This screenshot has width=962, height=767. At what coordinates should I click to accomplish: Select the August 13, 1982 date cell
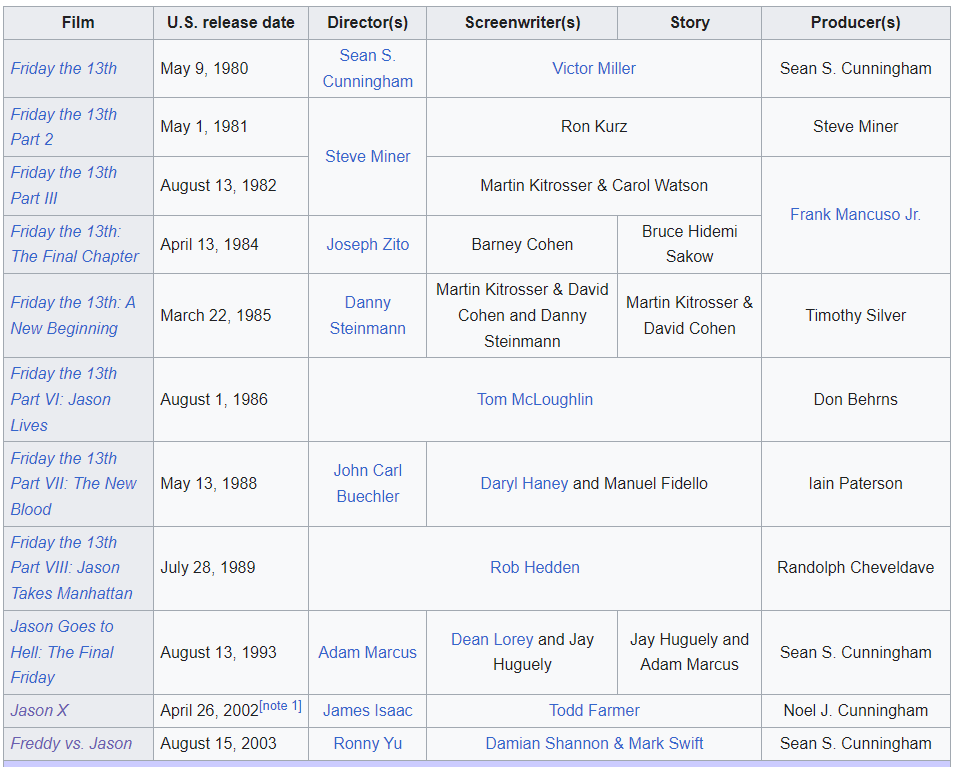click(x=231, y=186)
